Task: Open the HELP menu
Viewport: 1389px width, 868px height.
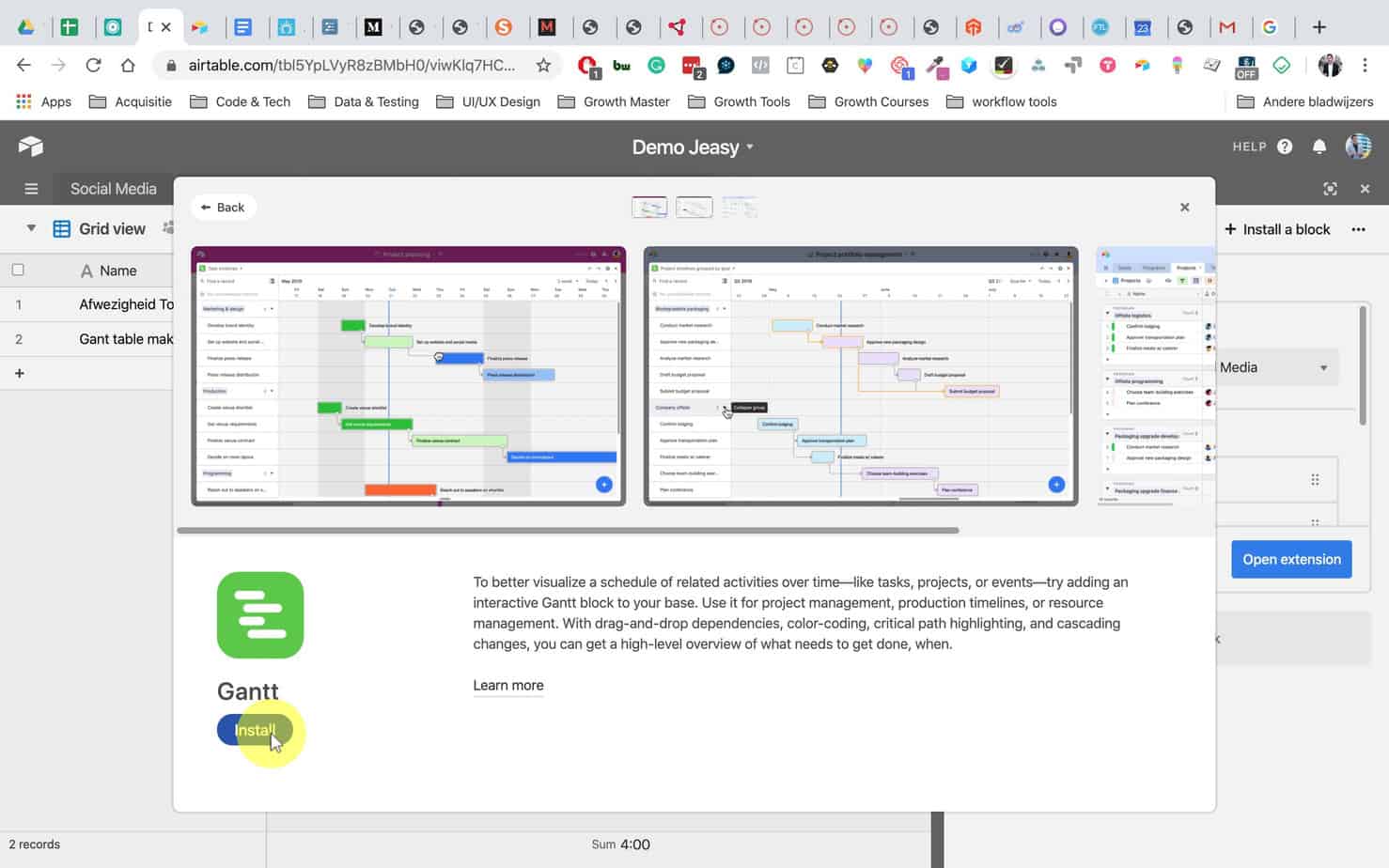Action: (x=1262, y=147)
